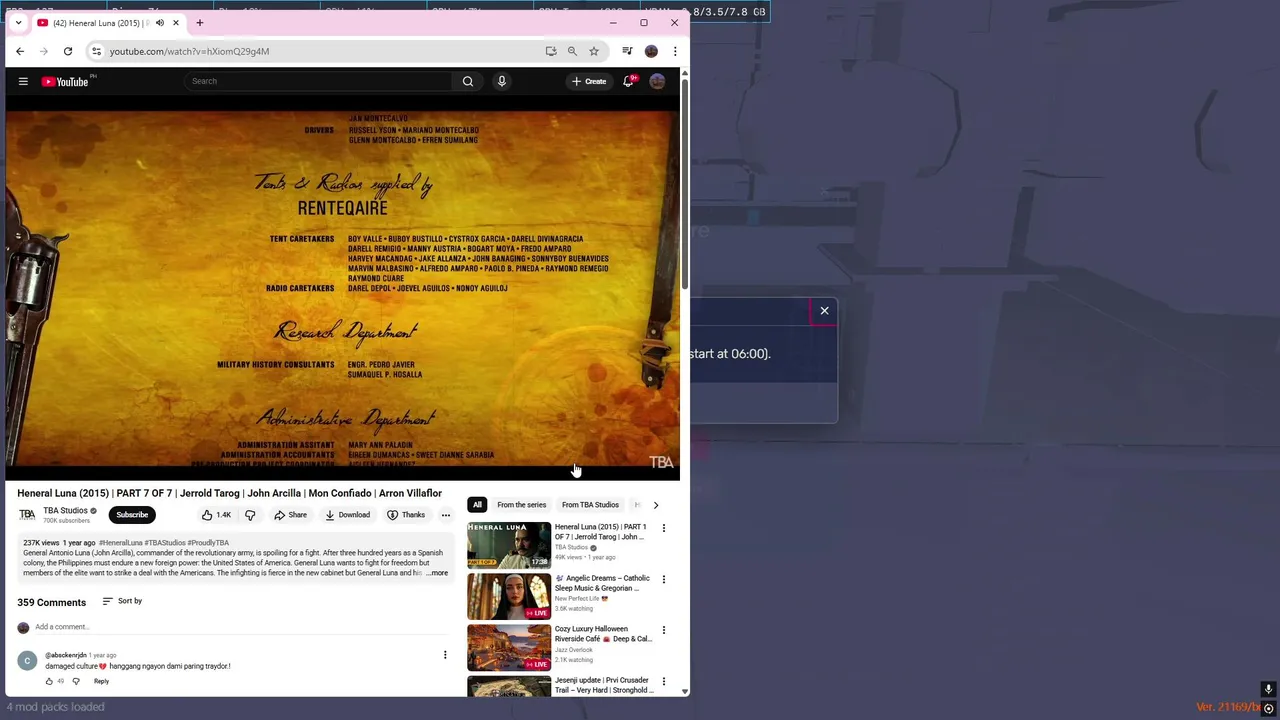The image size is (1280, 720).
Task: Click the browser address bar URL
Action: tap(189, 51)
